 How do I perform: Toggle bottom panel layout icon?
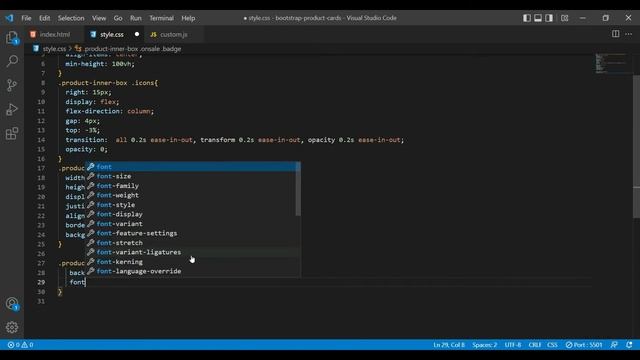tap(538, 18)
